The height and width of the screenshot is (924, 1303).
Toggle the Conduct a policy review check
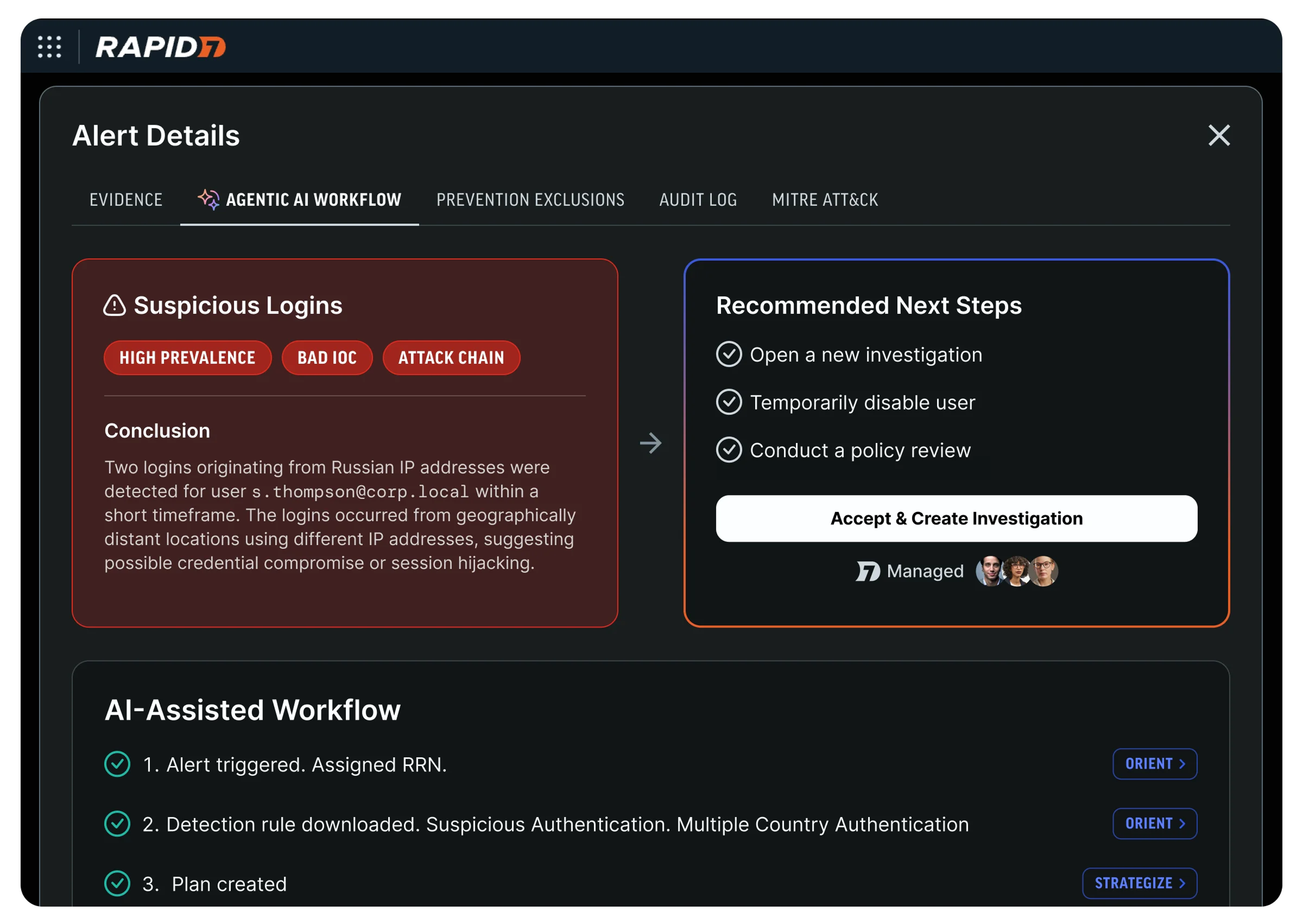728,450
